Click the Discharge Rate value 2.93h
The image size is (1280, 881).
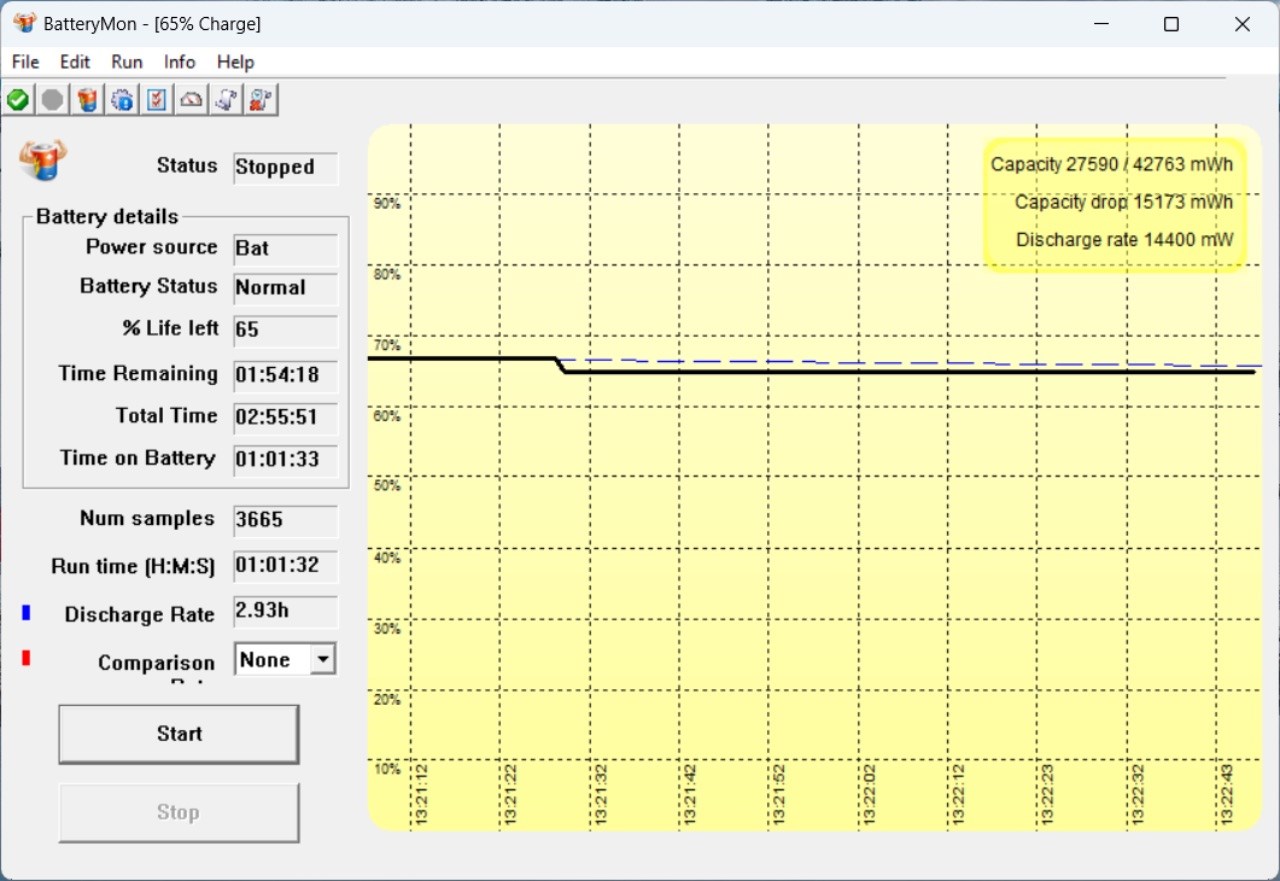point(286,612)
